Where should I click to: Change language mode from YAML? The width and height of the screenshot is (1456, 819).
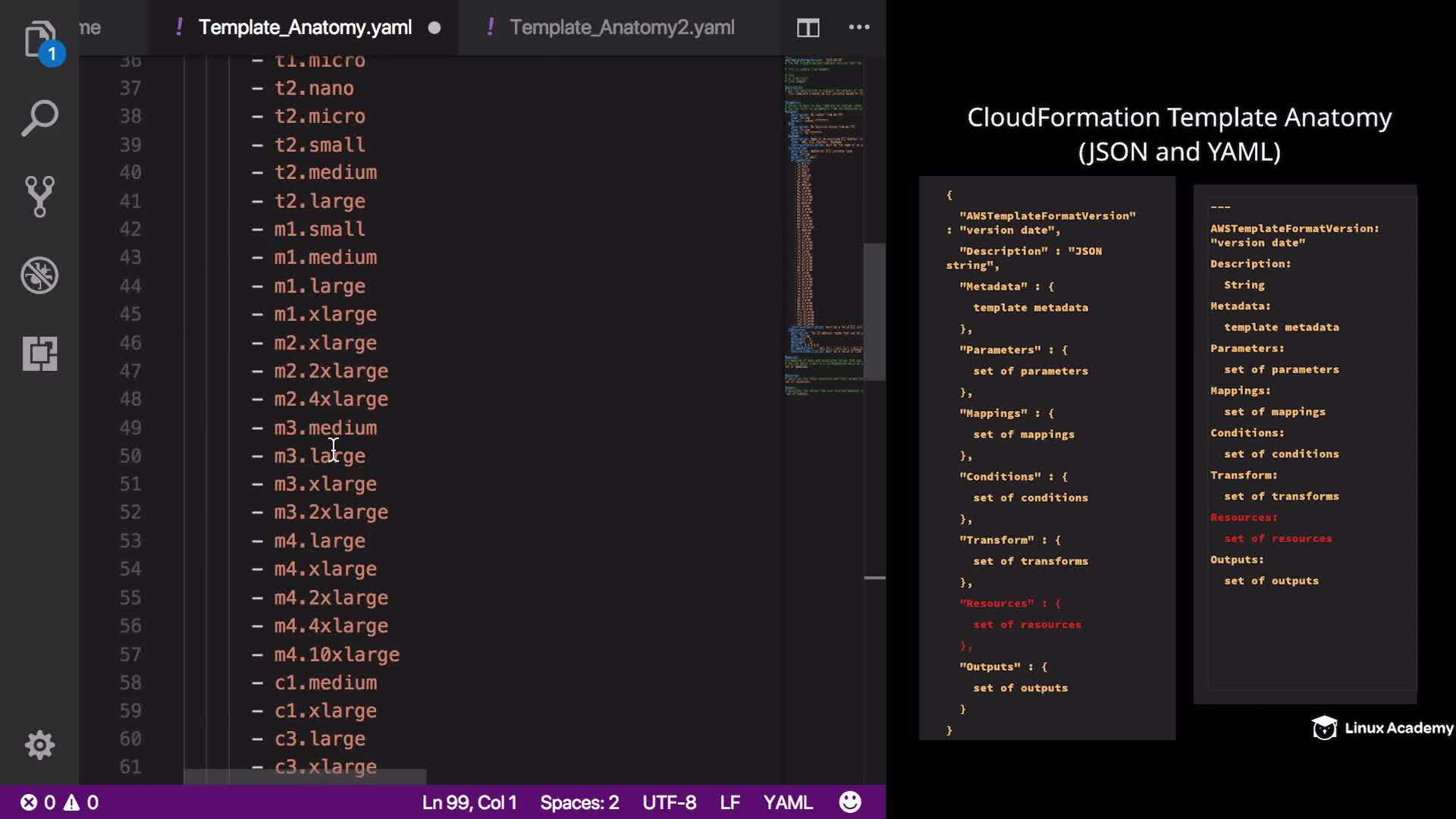tap(787, 802)
